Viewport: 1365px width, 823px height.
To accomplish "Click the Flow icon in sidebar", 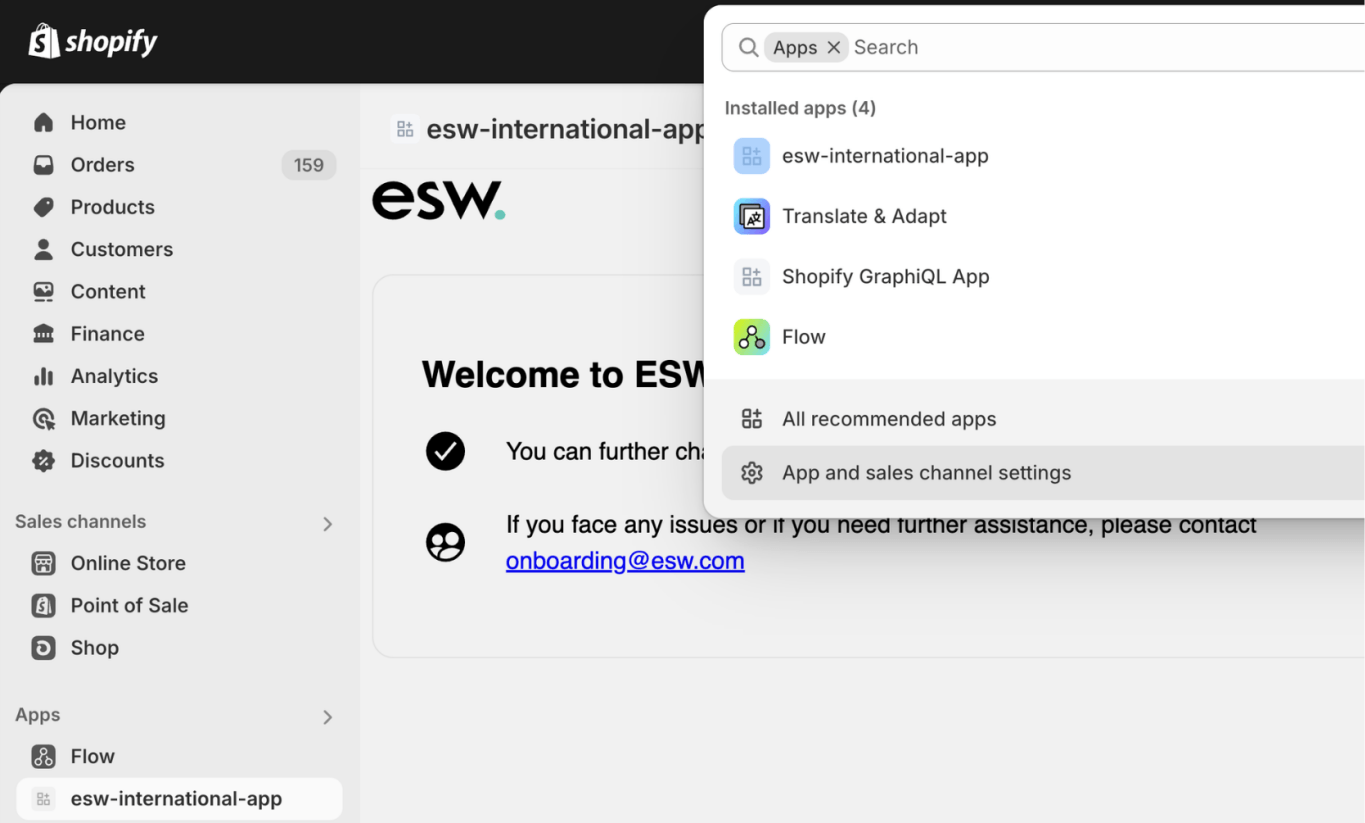I will 43,756.
